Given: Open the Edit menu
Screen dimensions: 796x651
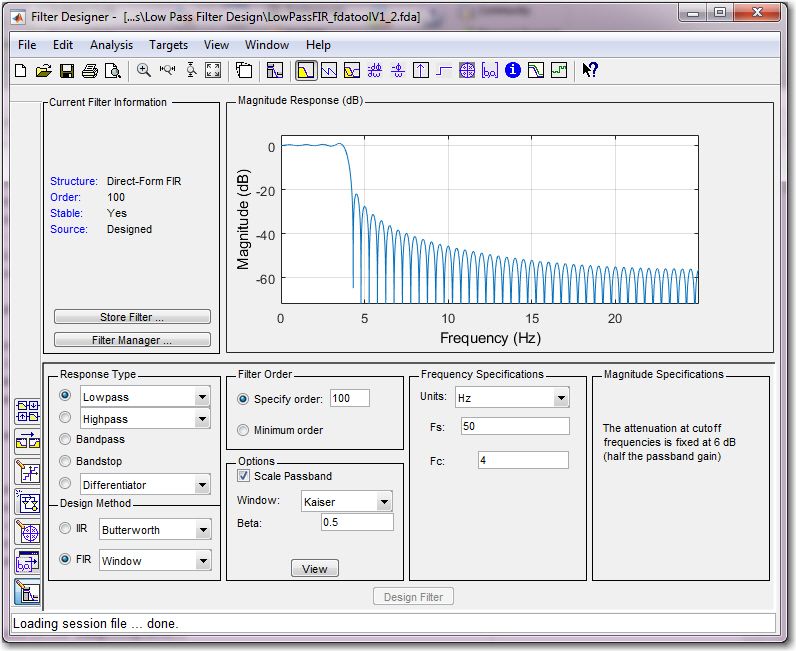Looking at the screenshot, I should (x=63, y=45).
